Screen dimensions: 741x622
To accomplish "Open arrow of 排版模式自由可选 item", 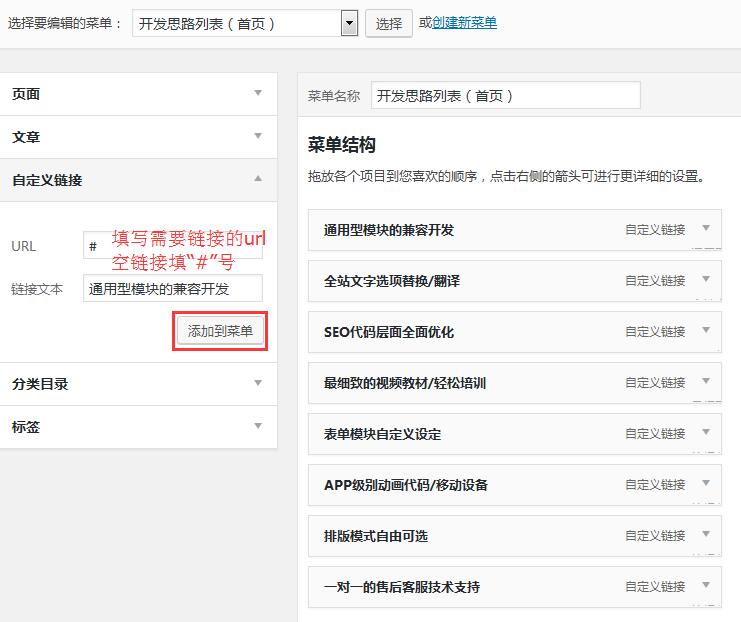I will (706, 535).
